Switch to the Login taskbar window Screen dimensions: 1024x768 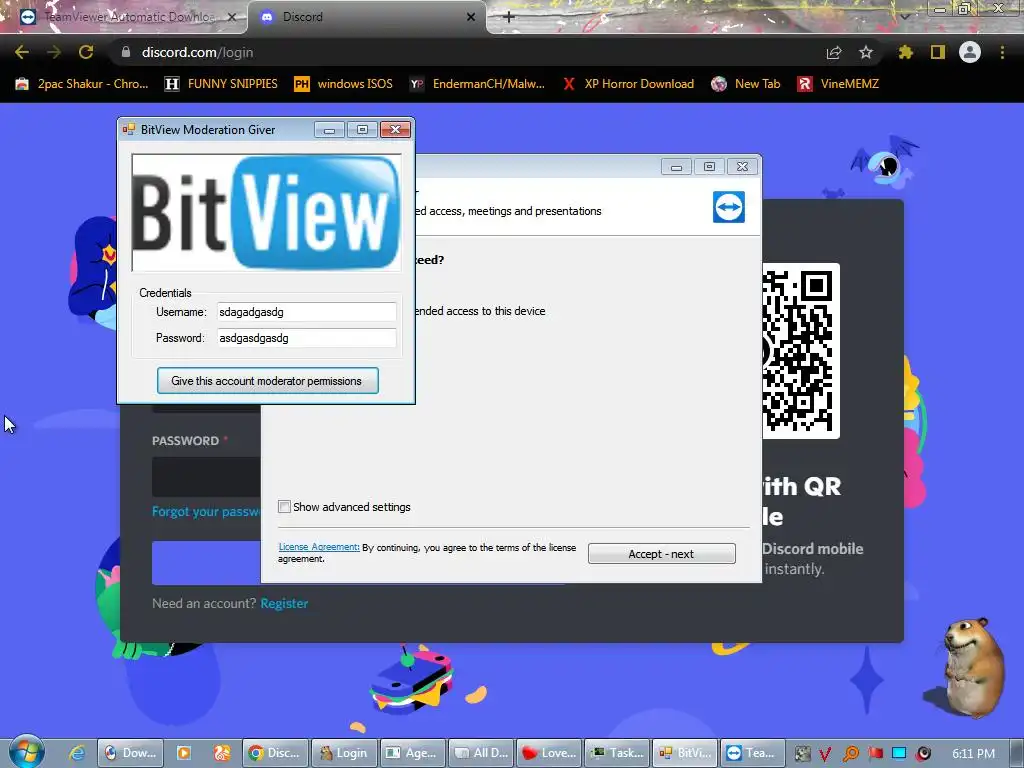click(x=344, y=753)
